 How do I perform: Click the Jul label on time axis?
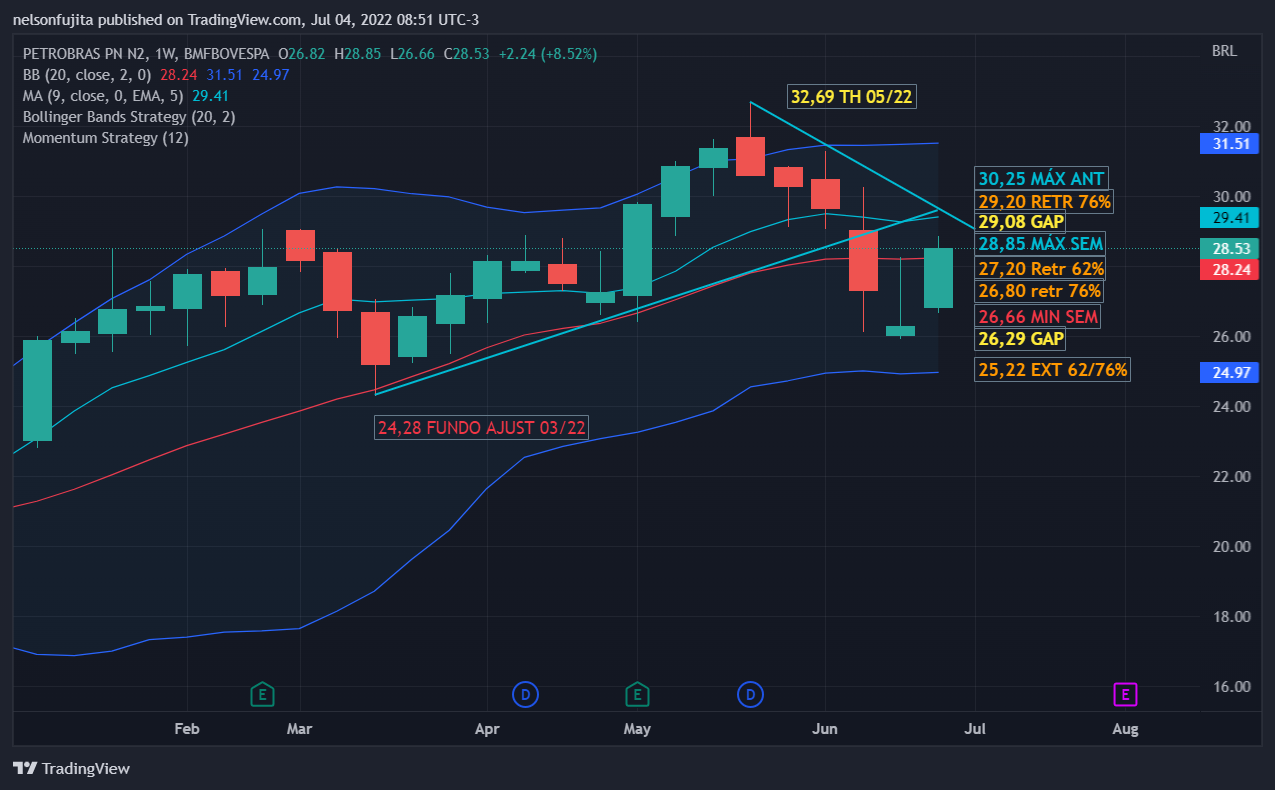point(975,729)
